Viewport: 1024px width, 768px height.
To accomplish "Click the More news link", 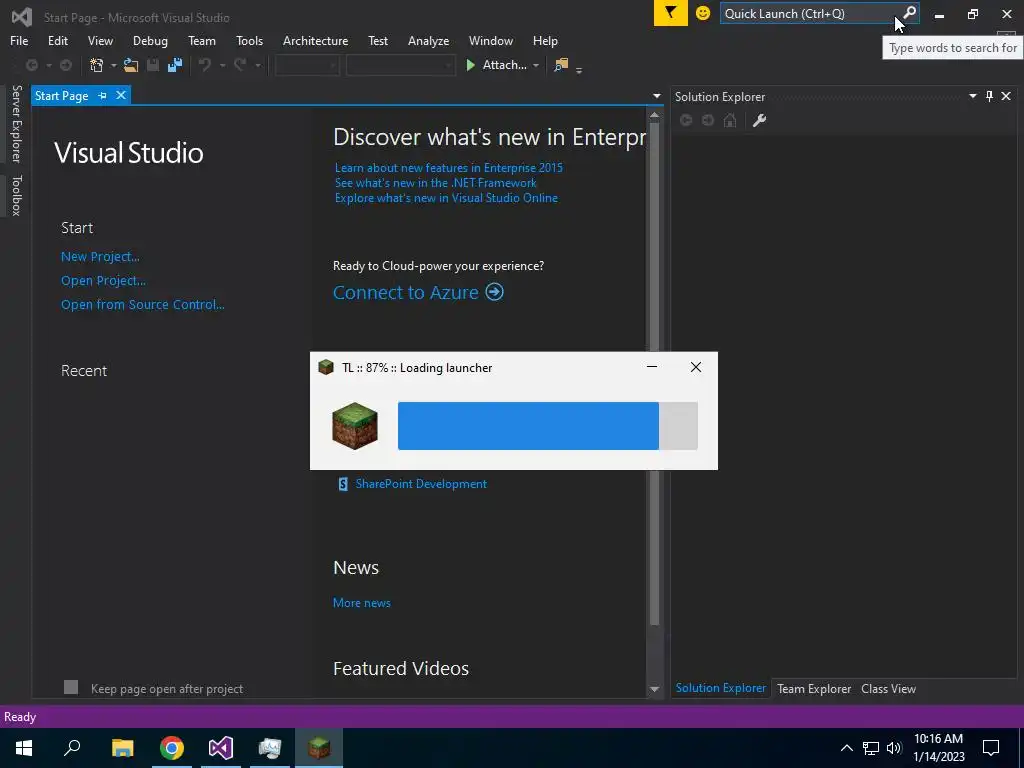I will [x=362, y=603].
